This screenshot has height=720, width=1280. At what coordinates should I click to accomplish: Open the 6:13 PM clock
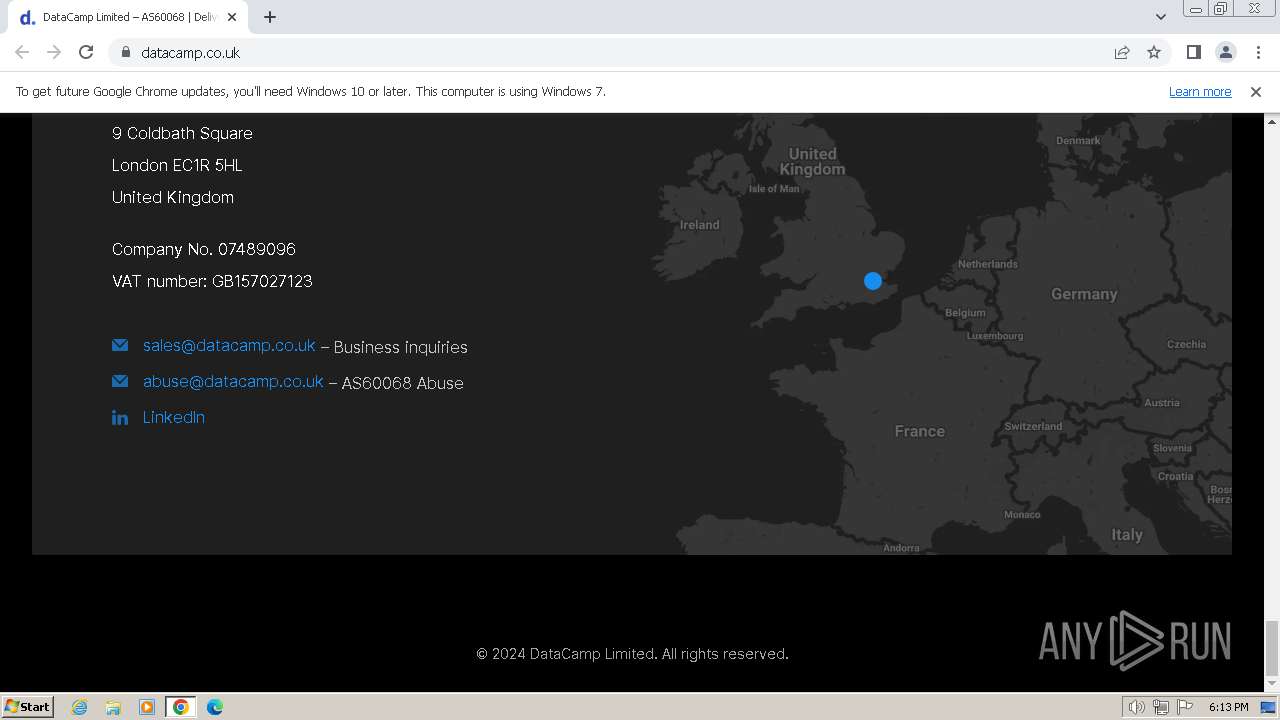point(1228,707)
